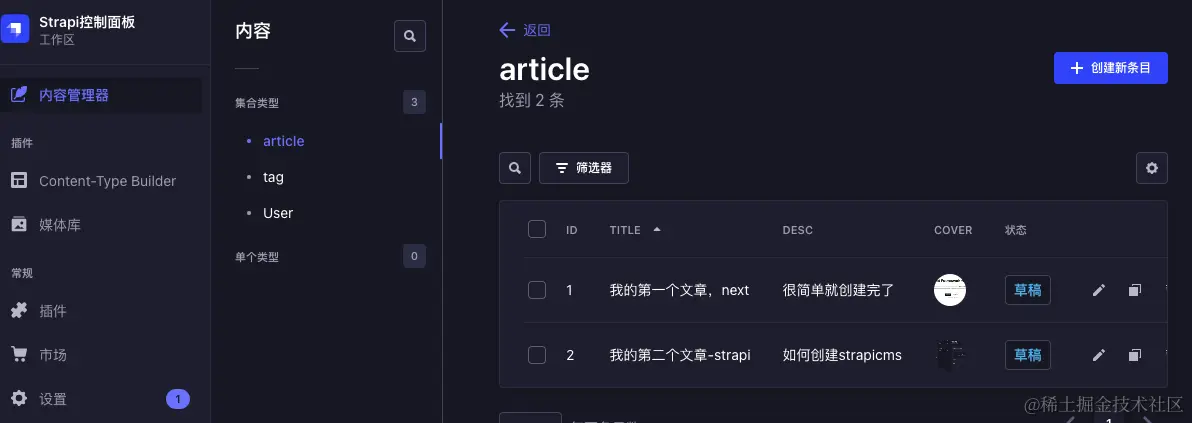The height and width of the screenshot is (423, 1192).
Task: Select the User collection type
Action: pos(277,213)
